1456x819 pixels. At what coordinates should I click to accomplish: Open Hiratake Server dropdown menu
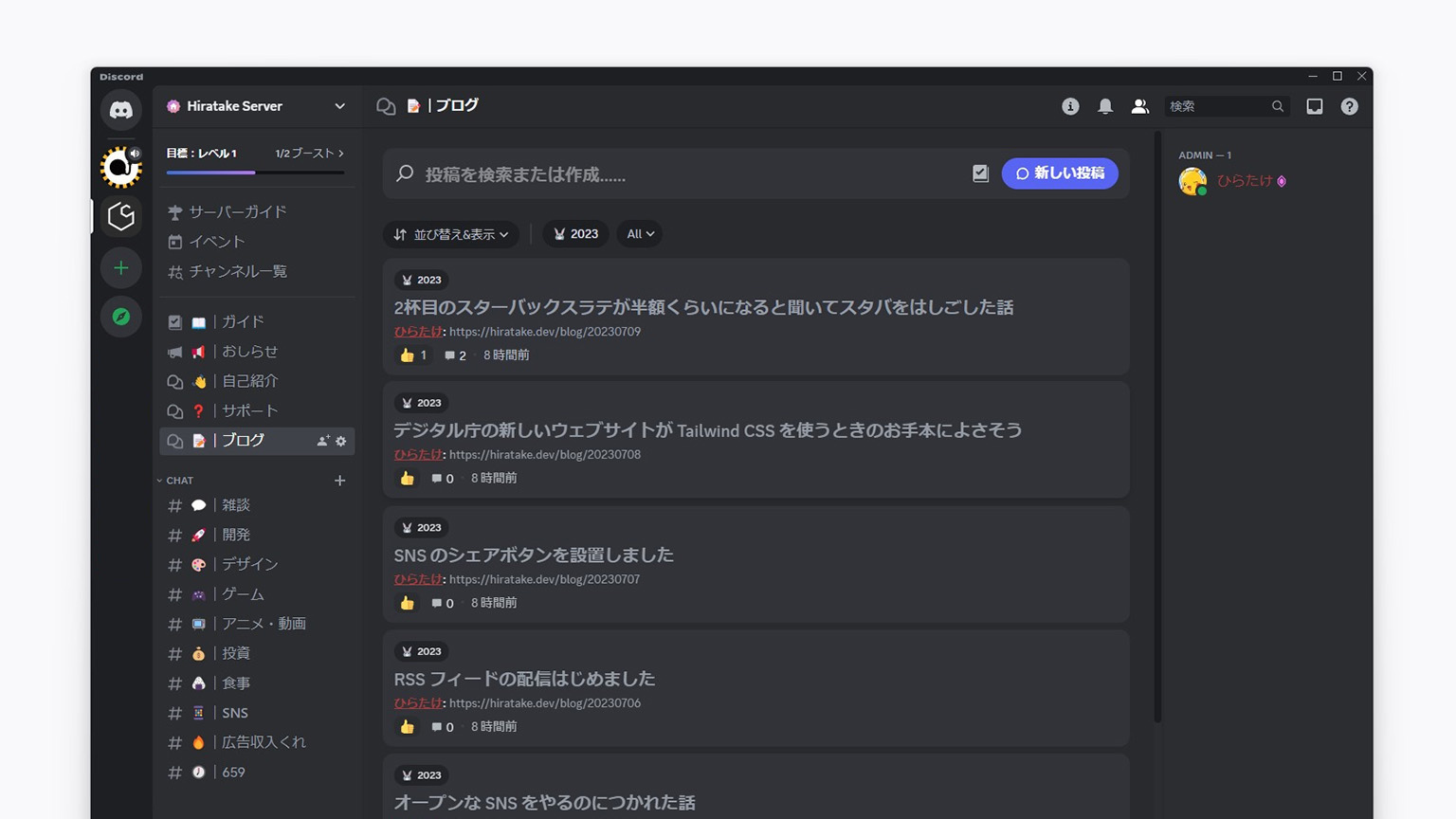point(339,106)
